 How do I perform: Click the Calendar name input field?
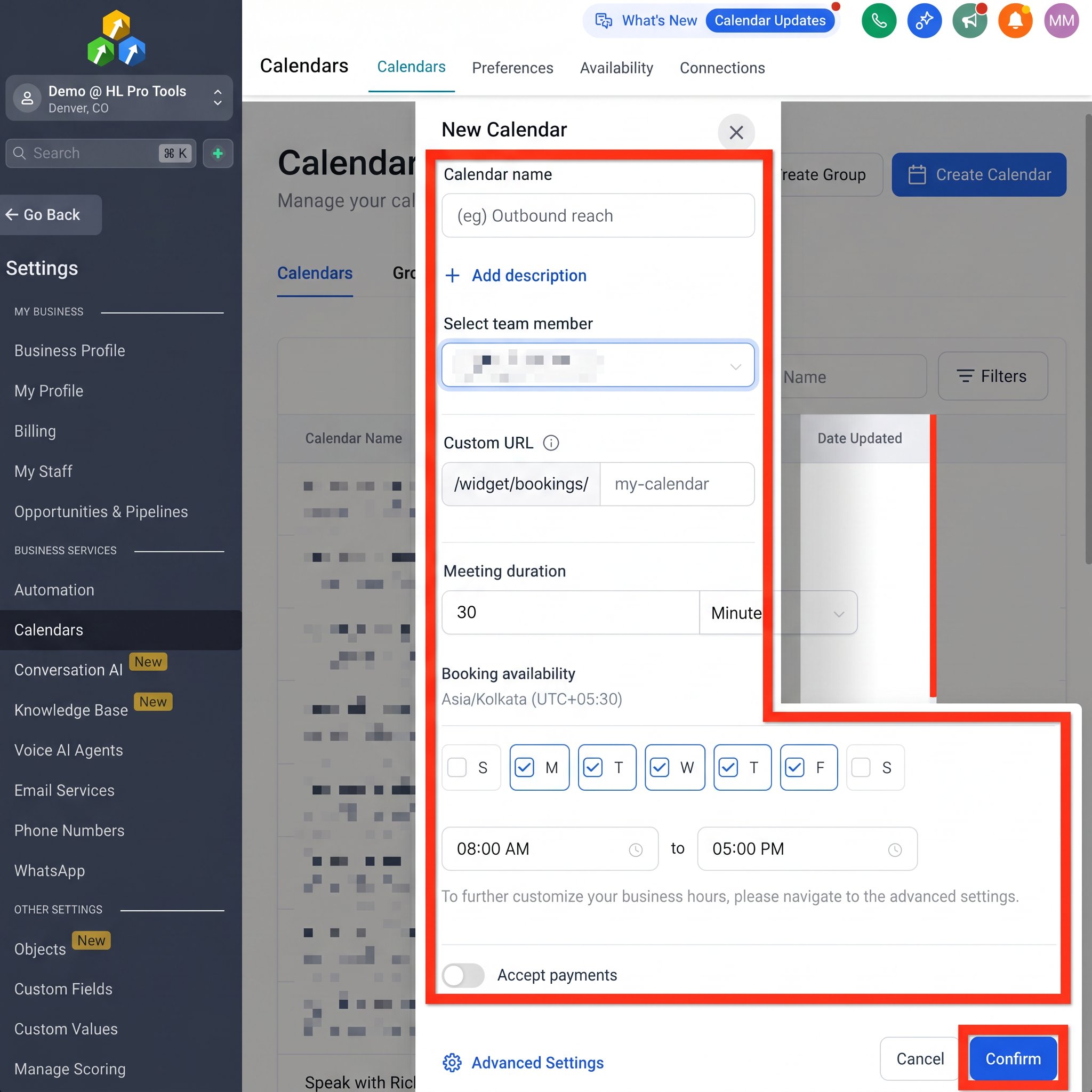[598, 215]
